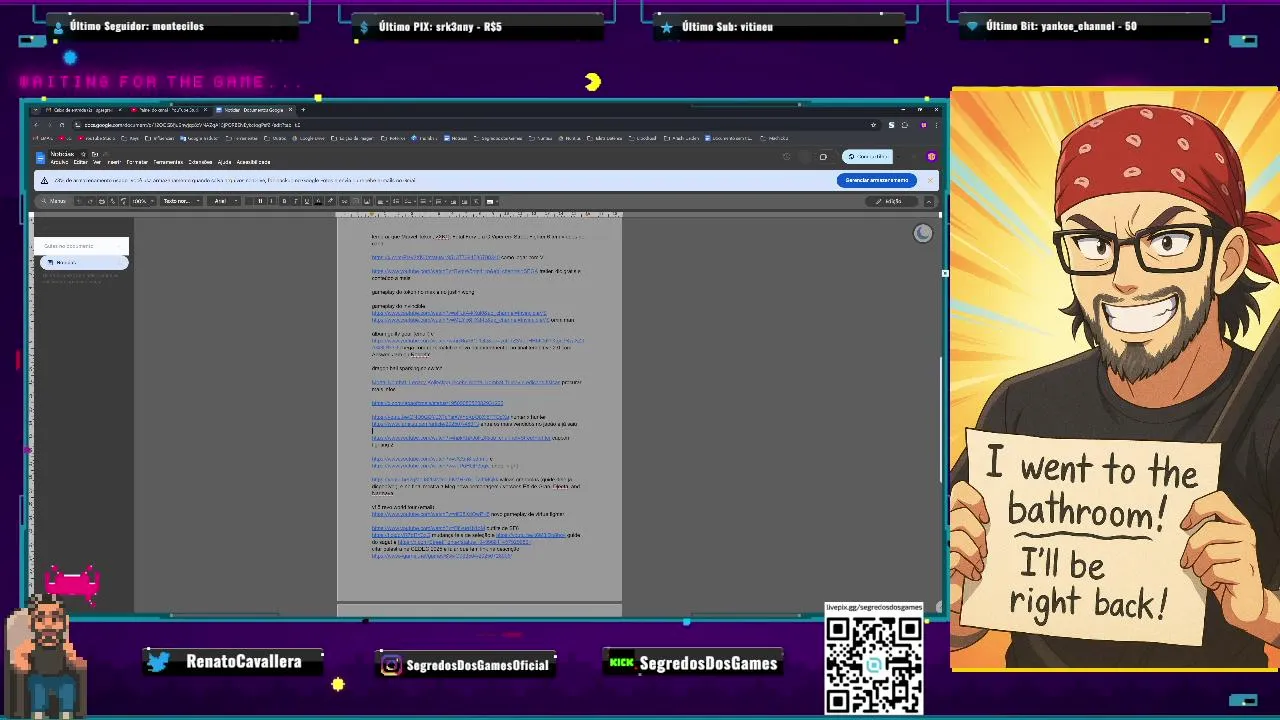Star the Notícias document

click(83, 154)
